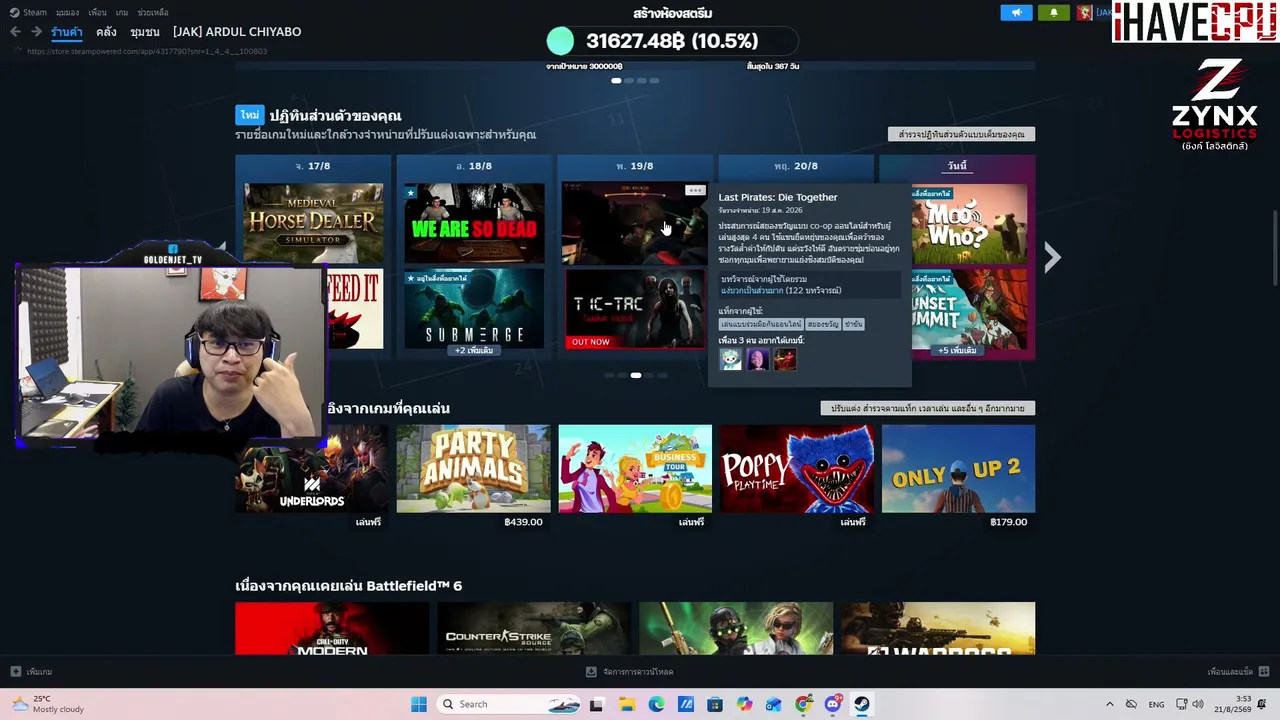Open the Counter-Strike Source card

coord(534,628)
